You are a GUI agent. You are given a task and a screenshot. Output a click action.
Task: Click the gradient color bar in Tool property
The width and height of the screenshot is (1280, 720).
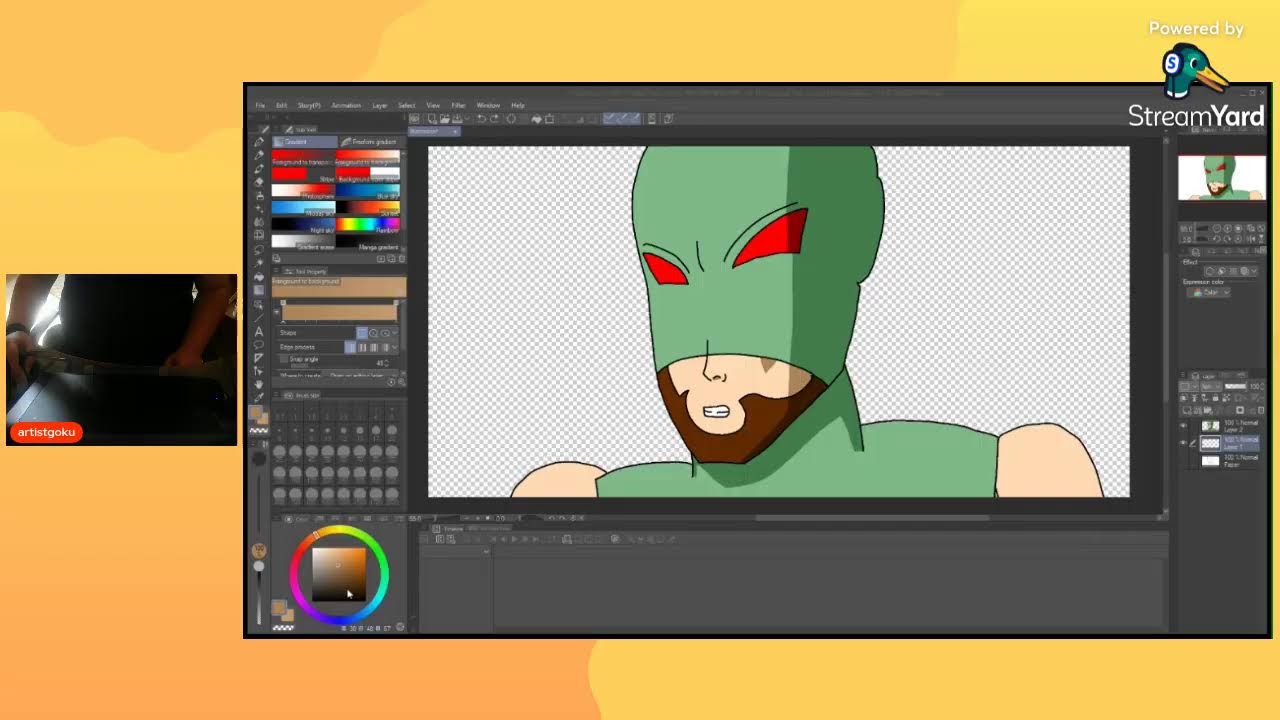(x=340, y=312)
